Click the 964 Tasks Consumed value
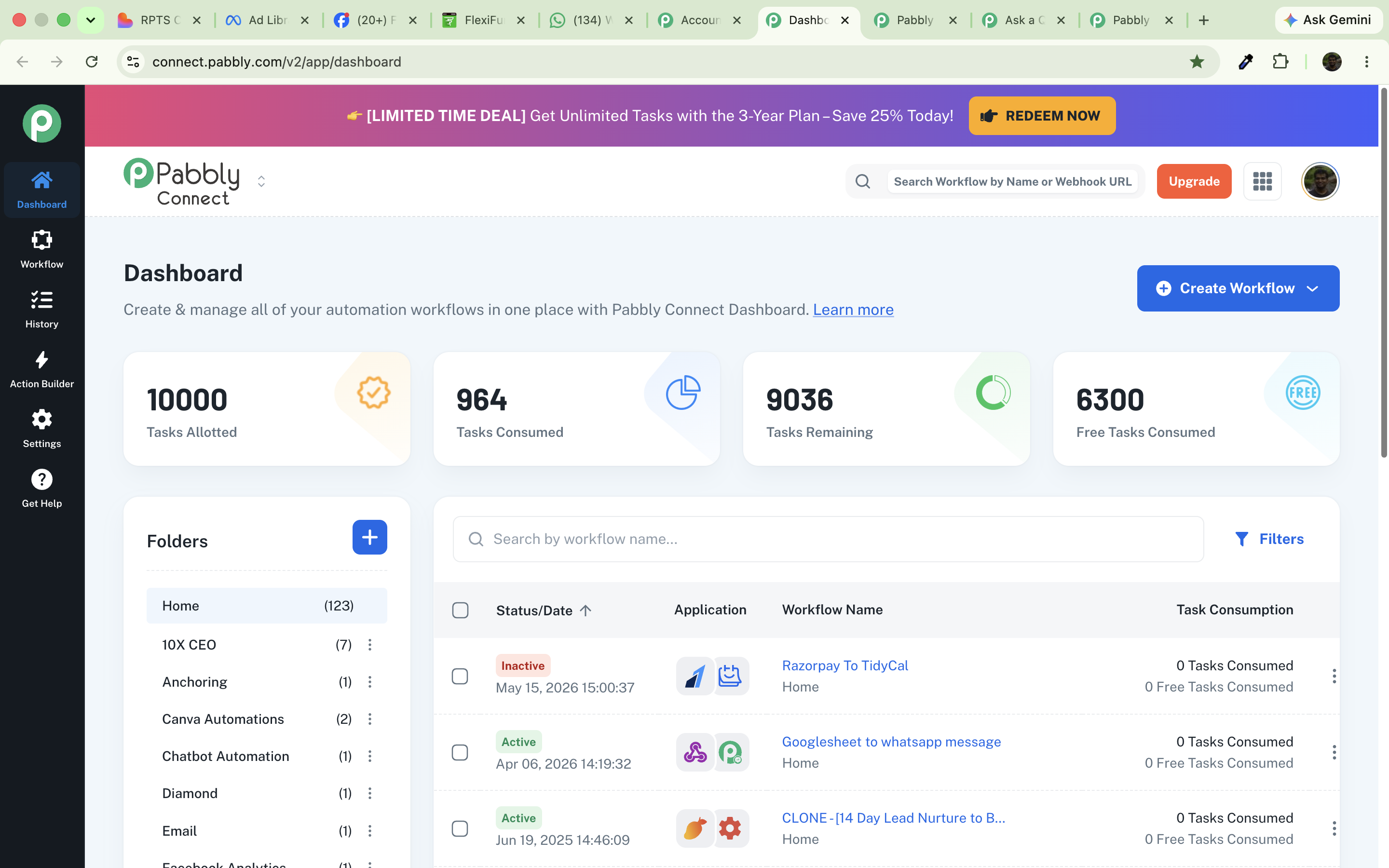The width and height of the screenshot is (1389, 868). pos(481,400)
